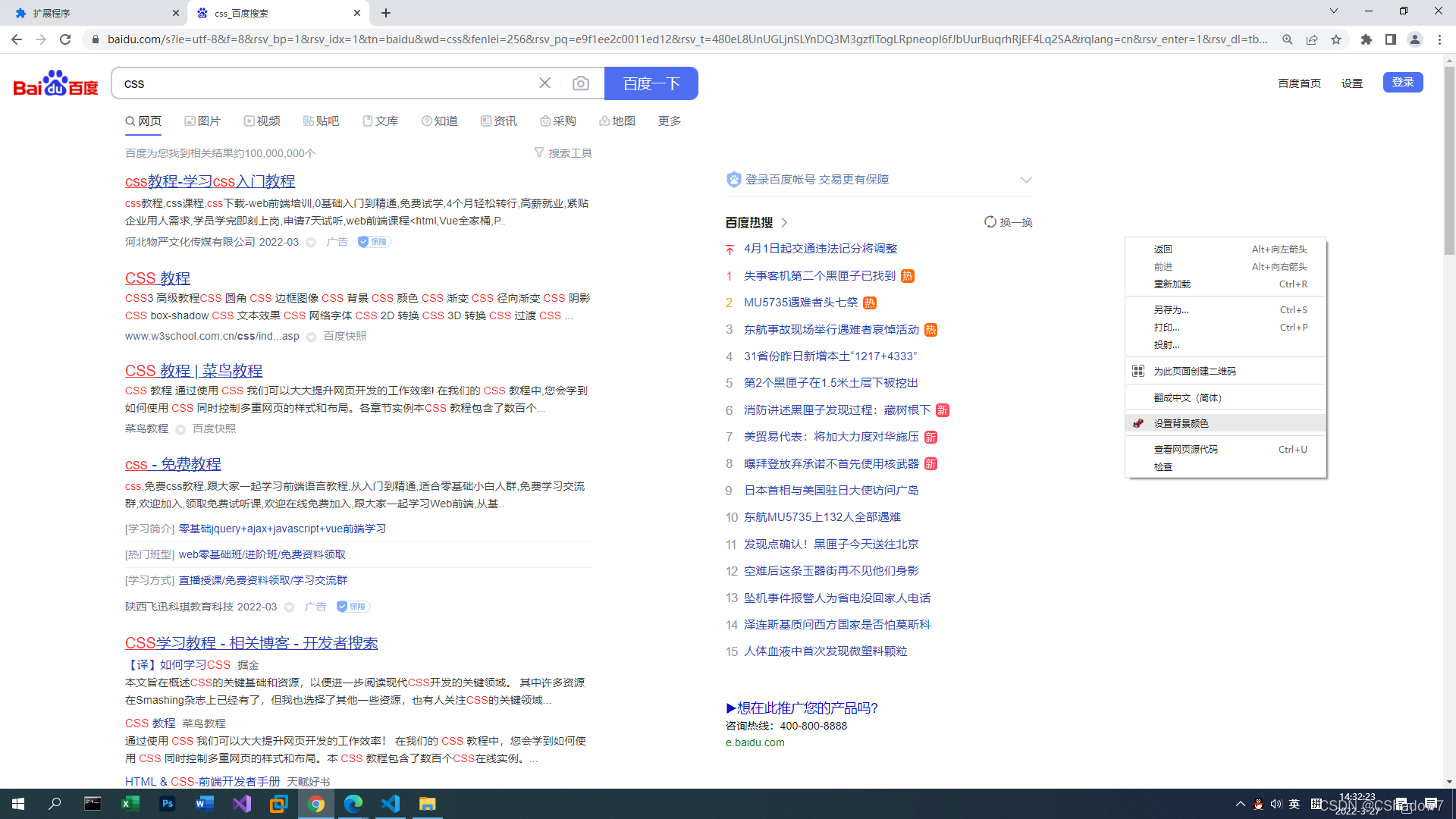Open Windows Start menu

18,804
